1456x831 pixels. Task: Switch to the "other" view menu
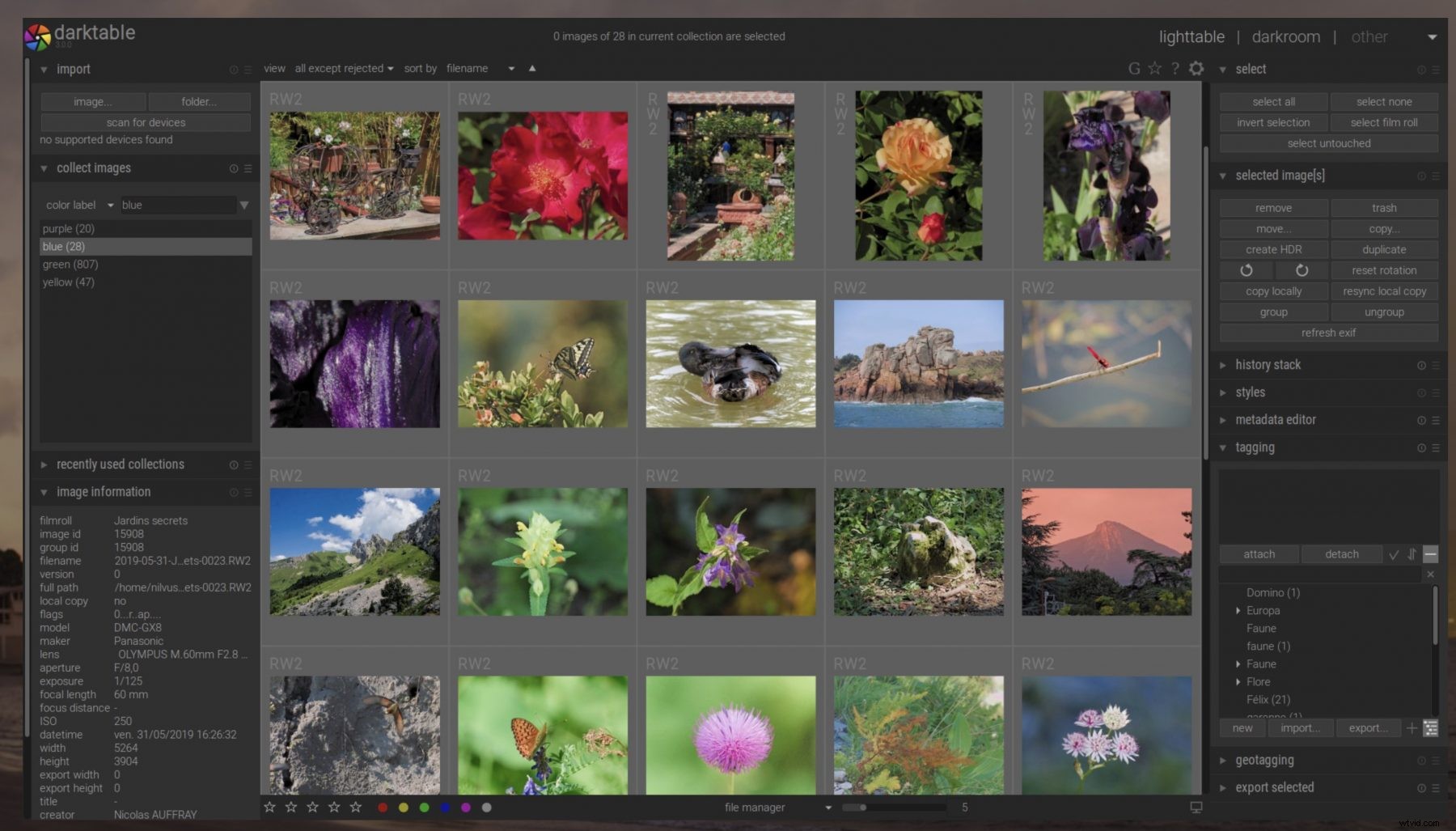[x=1369, y=36]
